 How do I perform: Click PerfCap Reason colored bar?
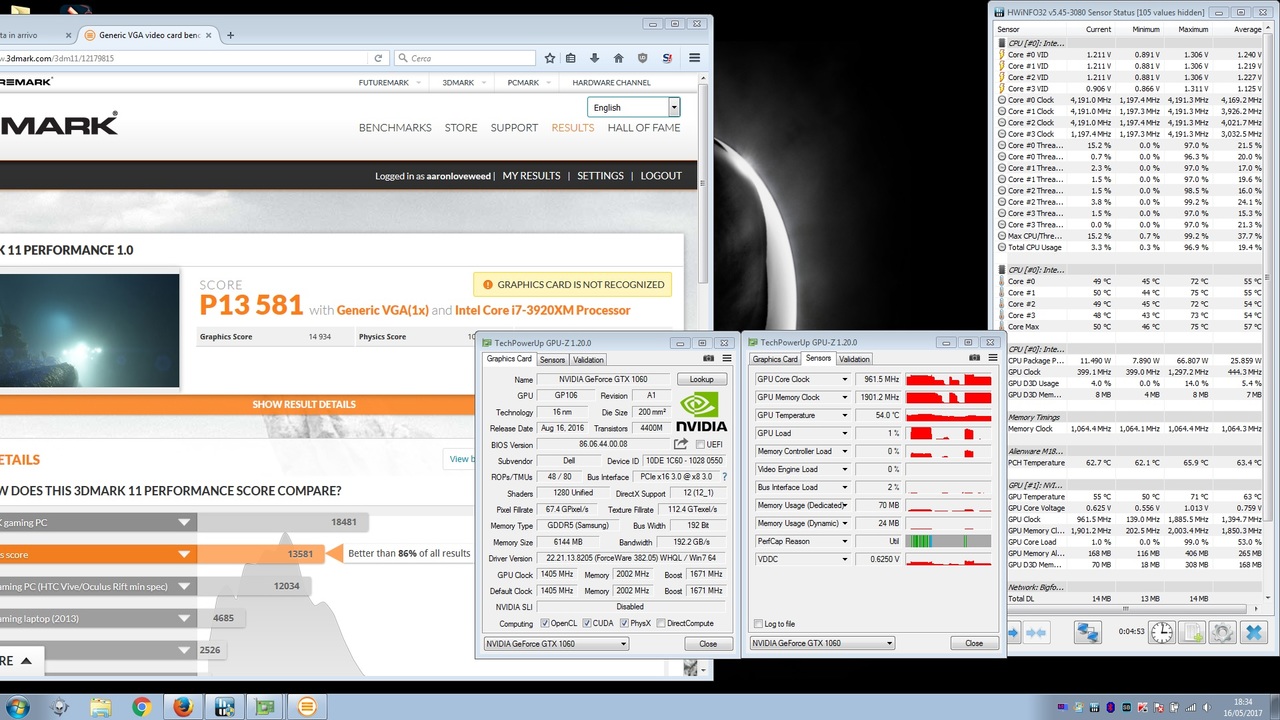(949, 541)
